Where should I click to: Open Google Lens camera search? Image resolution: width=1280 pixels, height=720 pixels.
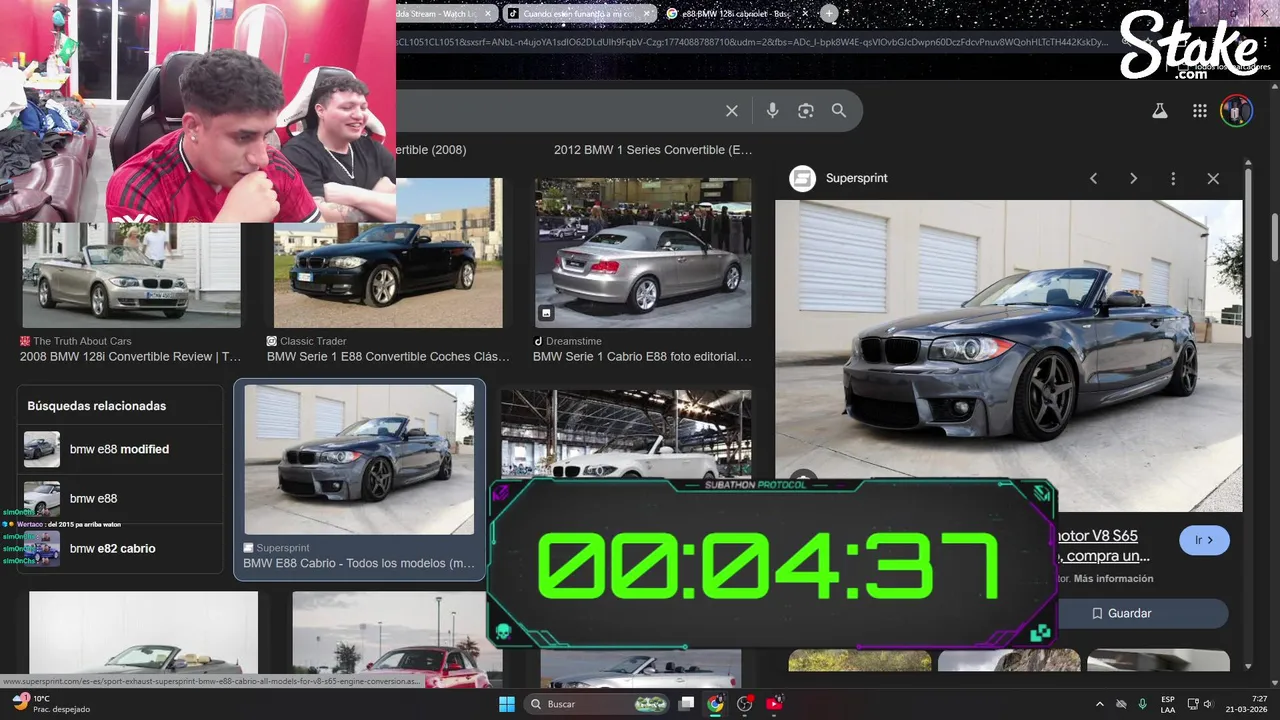(806, 111)
